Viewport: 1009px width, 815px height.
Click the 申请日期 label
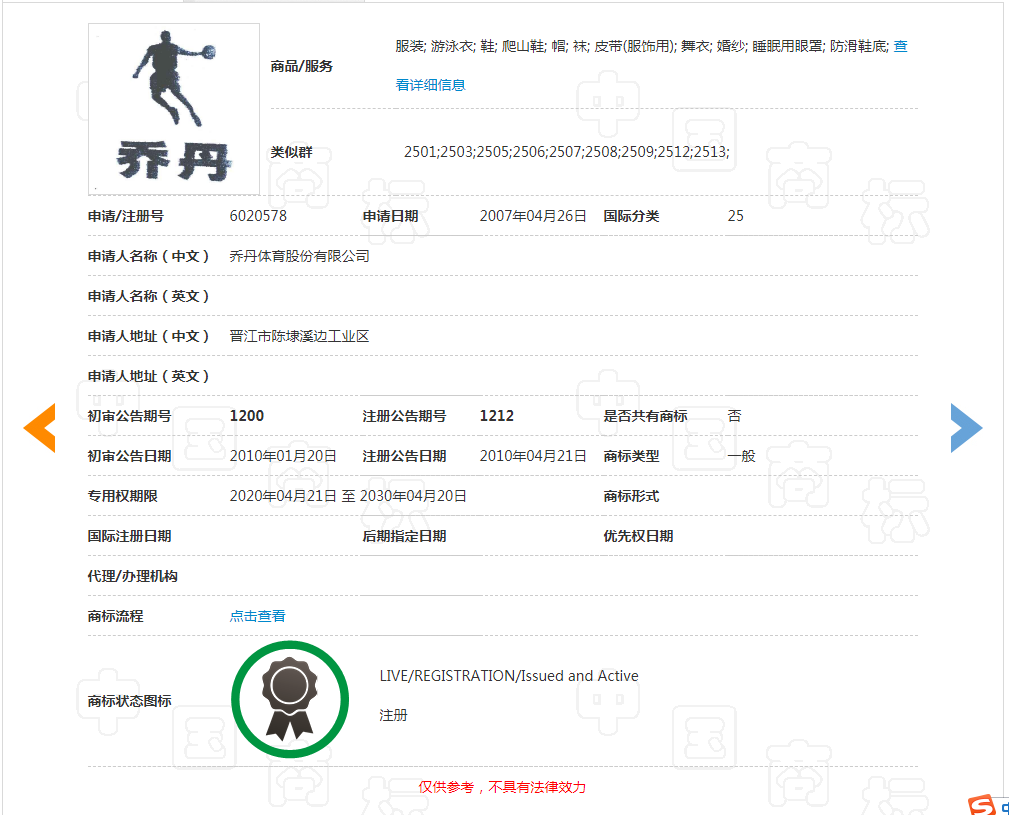[390, 216]
